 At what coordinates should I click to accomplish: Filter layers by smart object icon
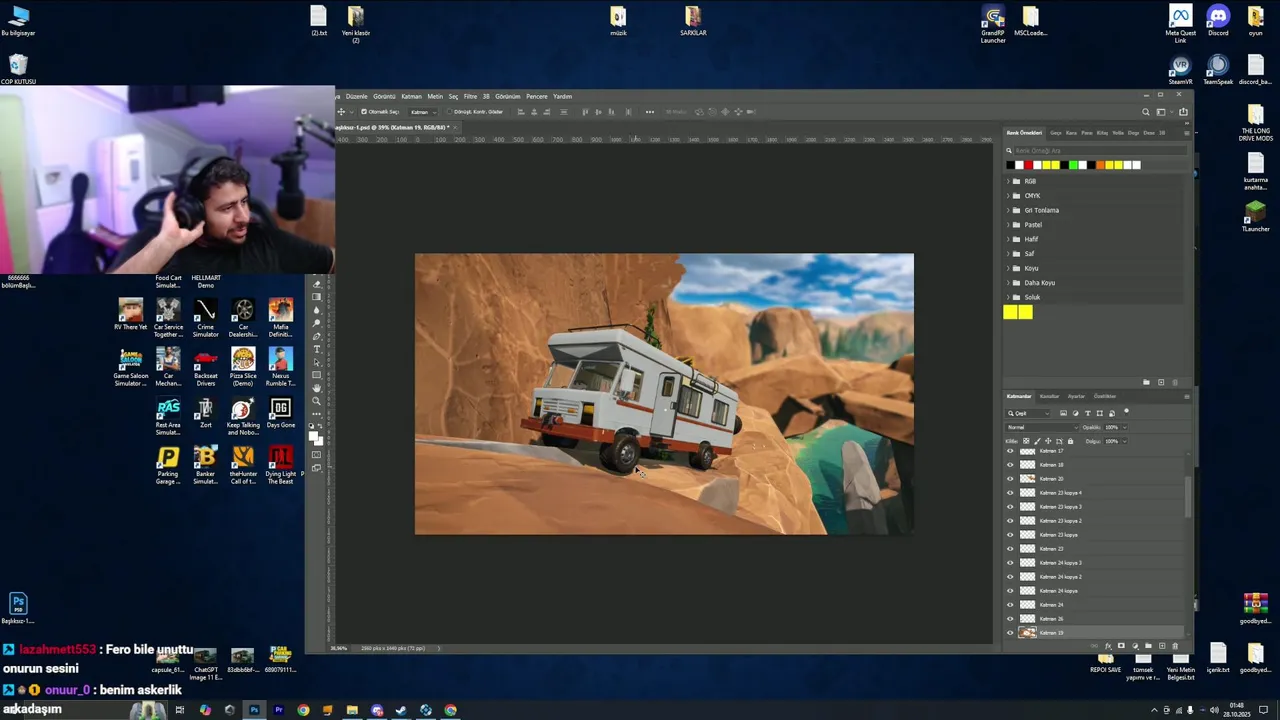pyautogui.click(x=1112, y=413)
